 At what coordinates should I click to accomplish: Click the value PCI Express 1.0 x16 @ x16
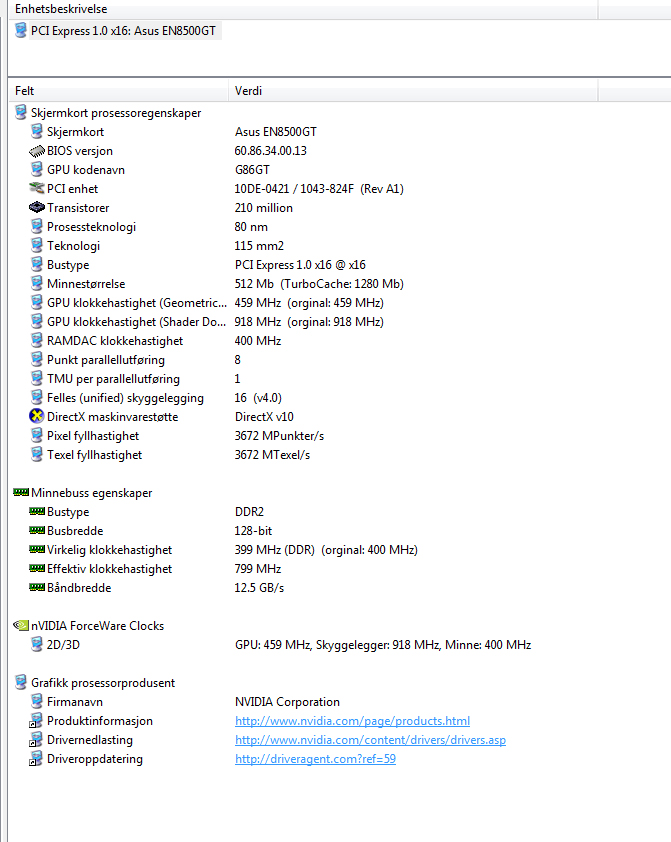(x=300, y=265)
